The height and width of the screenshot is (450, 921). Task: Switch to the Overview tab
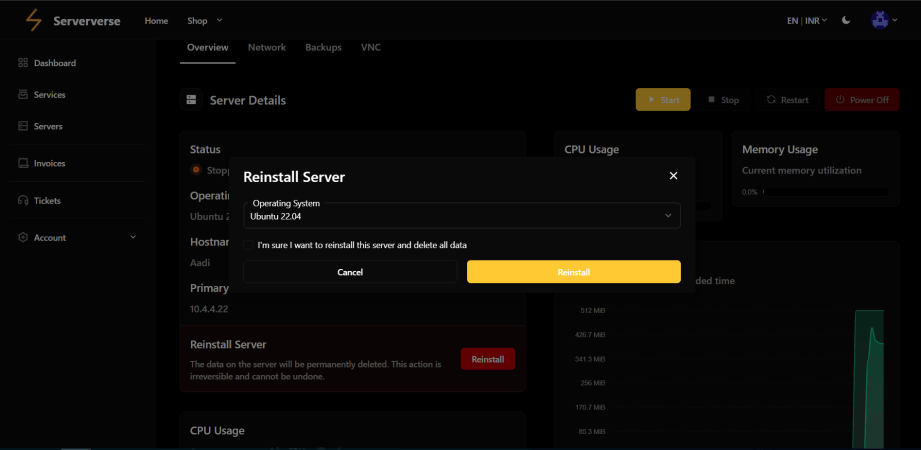(207, 48)
